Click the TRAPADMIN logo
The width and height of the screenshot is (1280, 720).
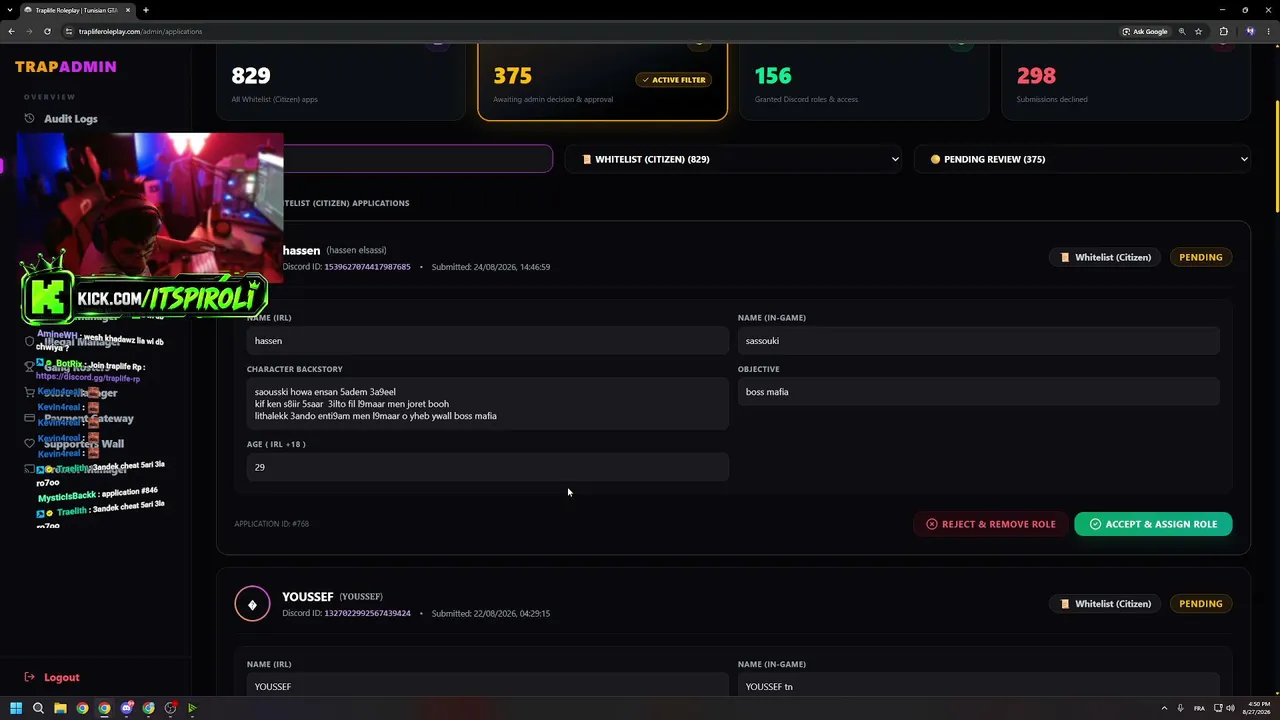pos(66,66)
